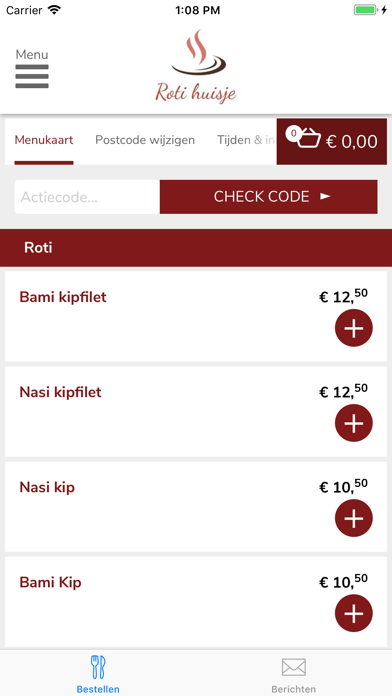Image resolution: width=392 pixels, height=696 pixels.
Task: Add Nasi kip with plus icon
Action: (353, 518)
